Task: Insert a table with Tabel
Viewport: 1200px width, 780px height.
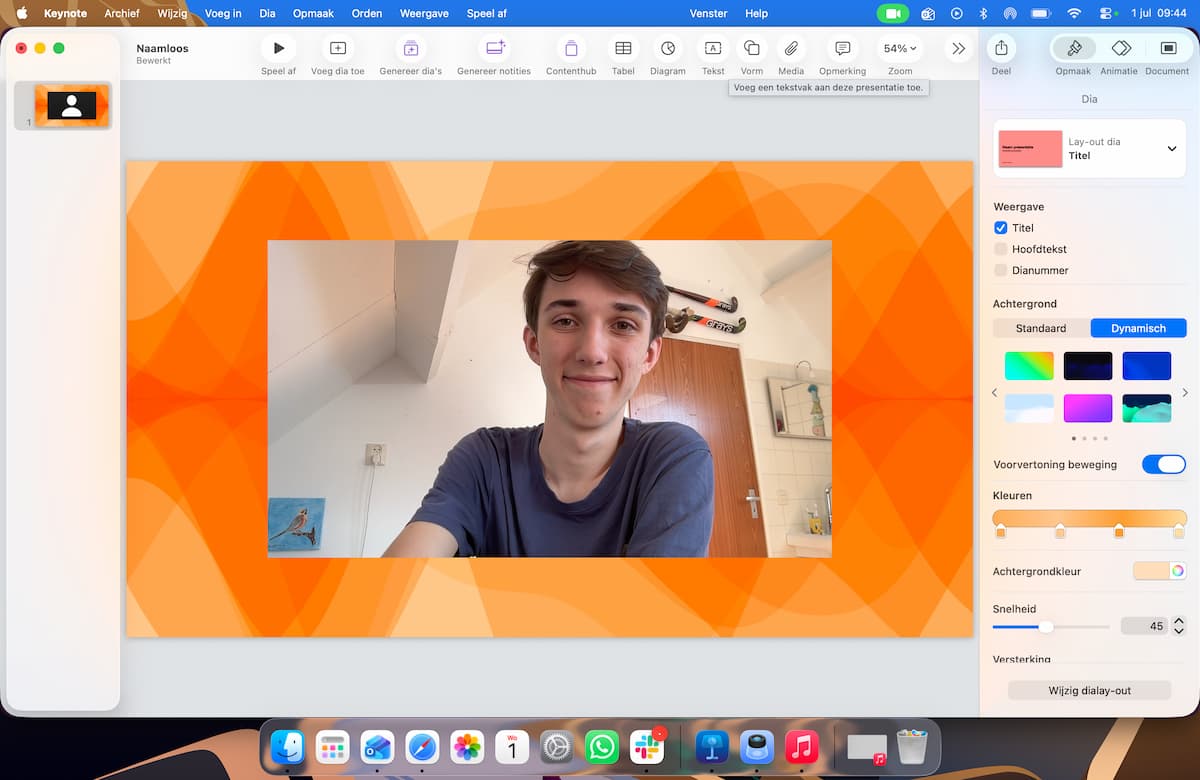Action: (x=623, y=48)
